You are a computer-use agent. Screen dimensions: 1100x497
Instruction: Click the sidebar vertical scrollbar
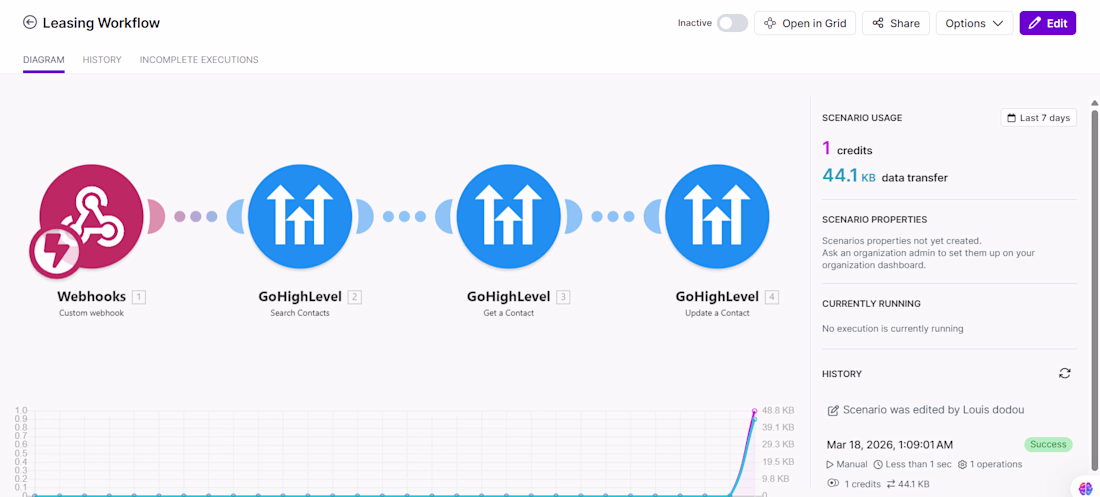pos(1094,288)
